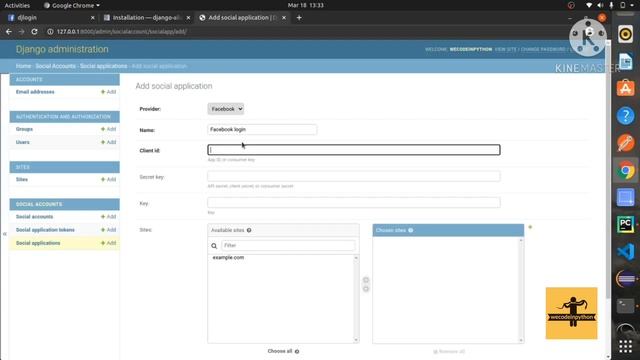The image size is (640, 360).
Task: Close the Add social application tab
Action: pyautogui.click(x=284, y=18)
